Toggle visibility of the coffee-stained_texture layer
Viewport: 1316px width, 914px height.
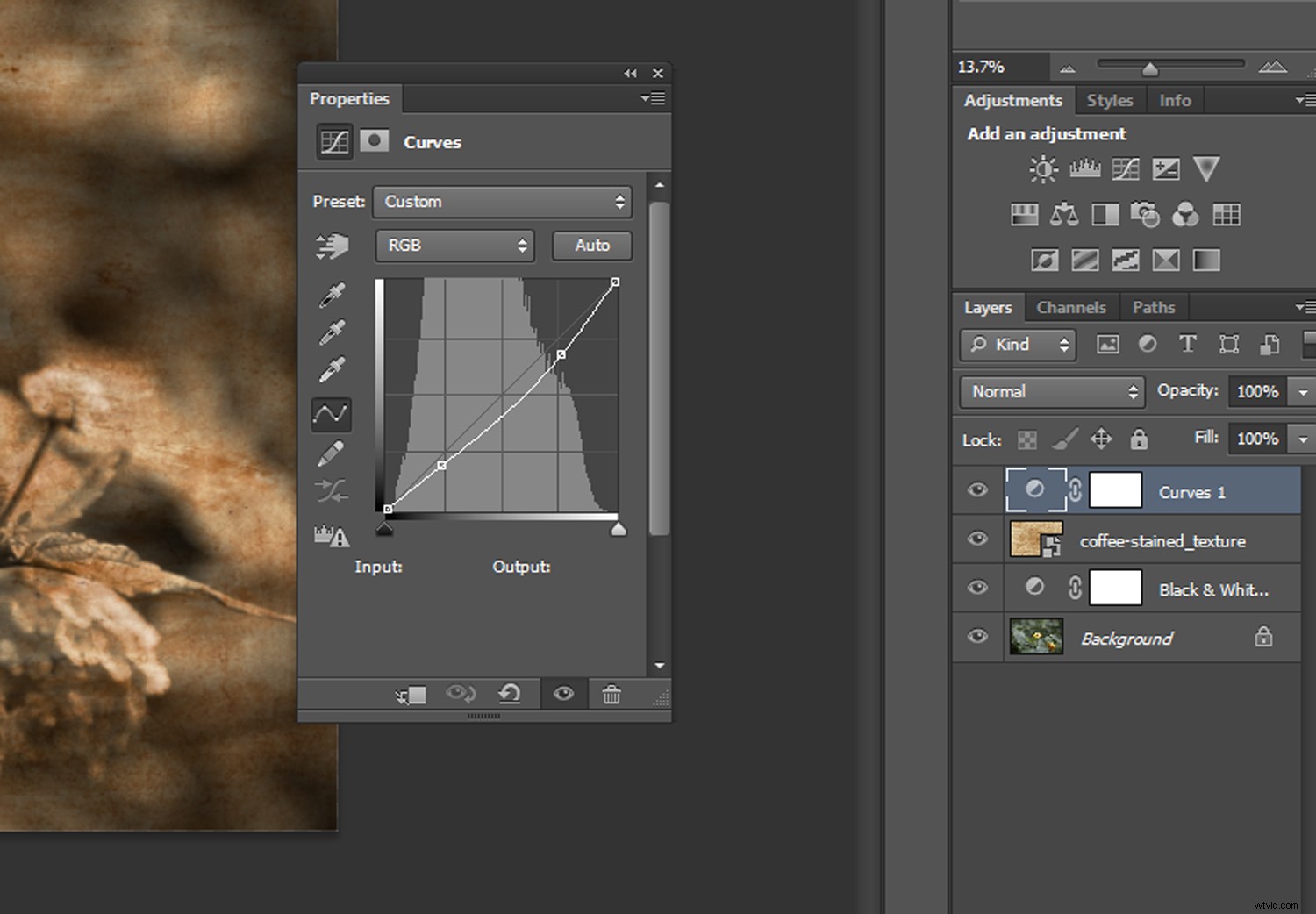point(977,539)
